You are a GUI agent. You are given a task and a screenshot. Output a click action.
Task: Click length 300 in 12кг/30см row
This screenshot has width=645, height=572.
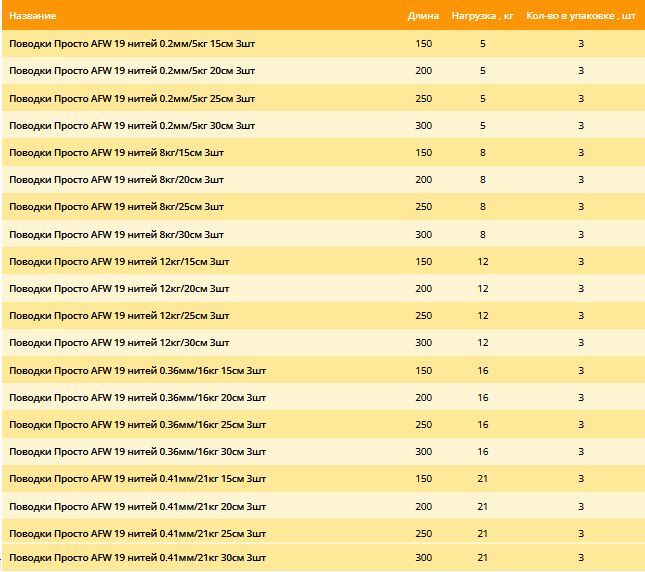coord(423,343)
